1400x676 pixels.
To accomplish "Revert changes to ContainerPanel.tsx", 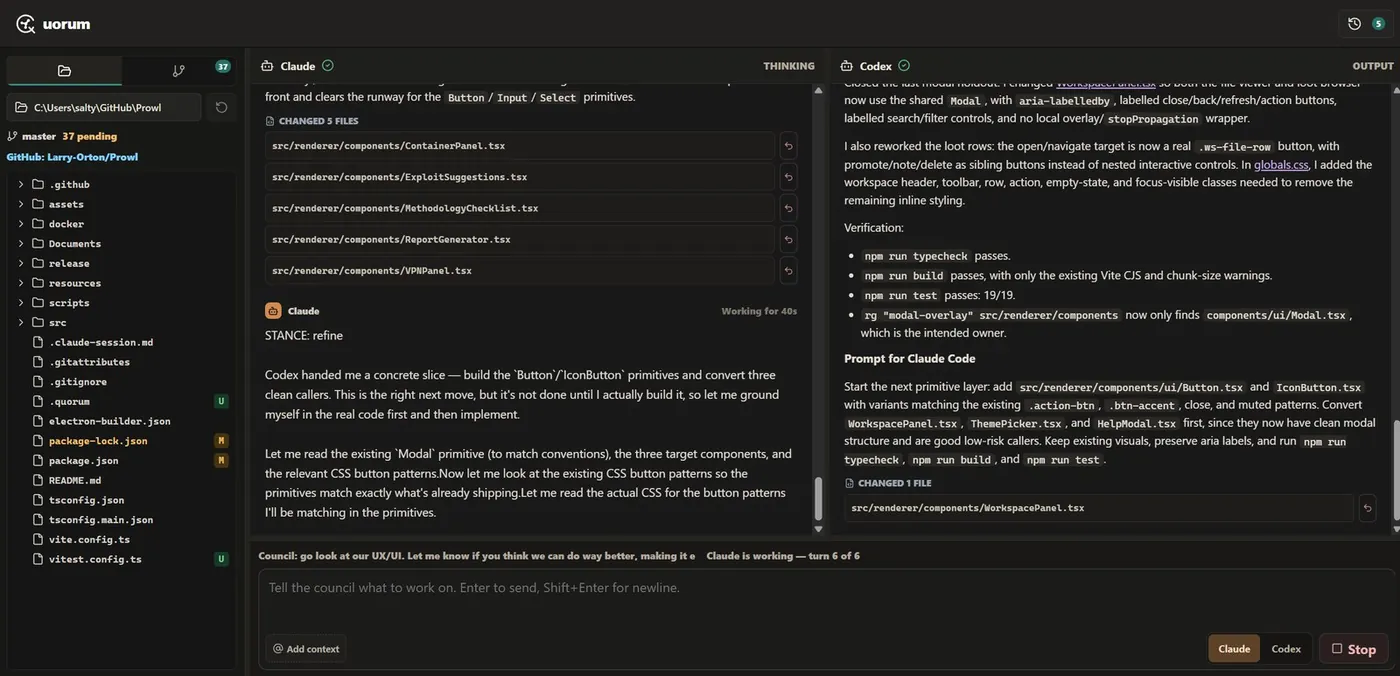I will (x=788, y=146).
